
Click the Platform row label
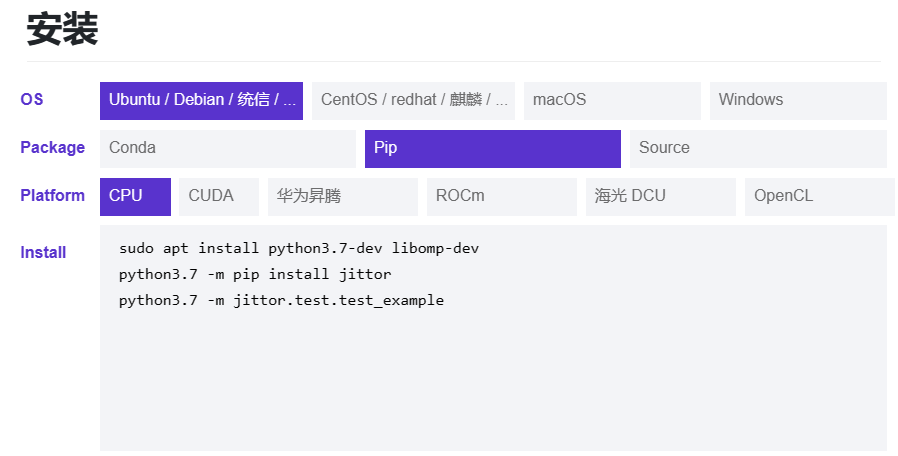[52, 196]
